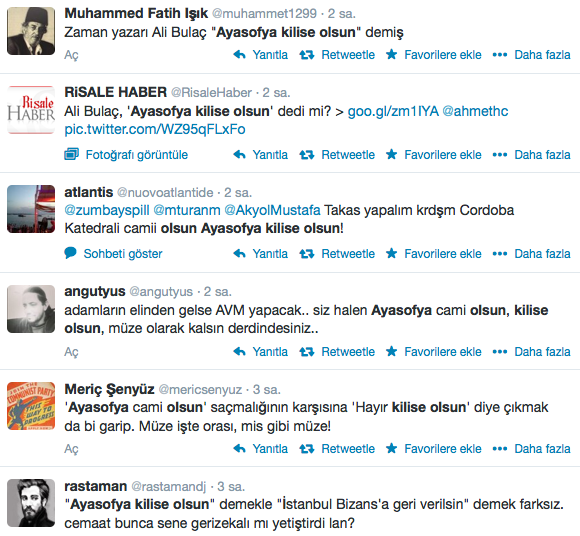The image size is (580, 536).
Task: Open goo.gl/zm1IYA link
Action: click(x=393, y=111)
